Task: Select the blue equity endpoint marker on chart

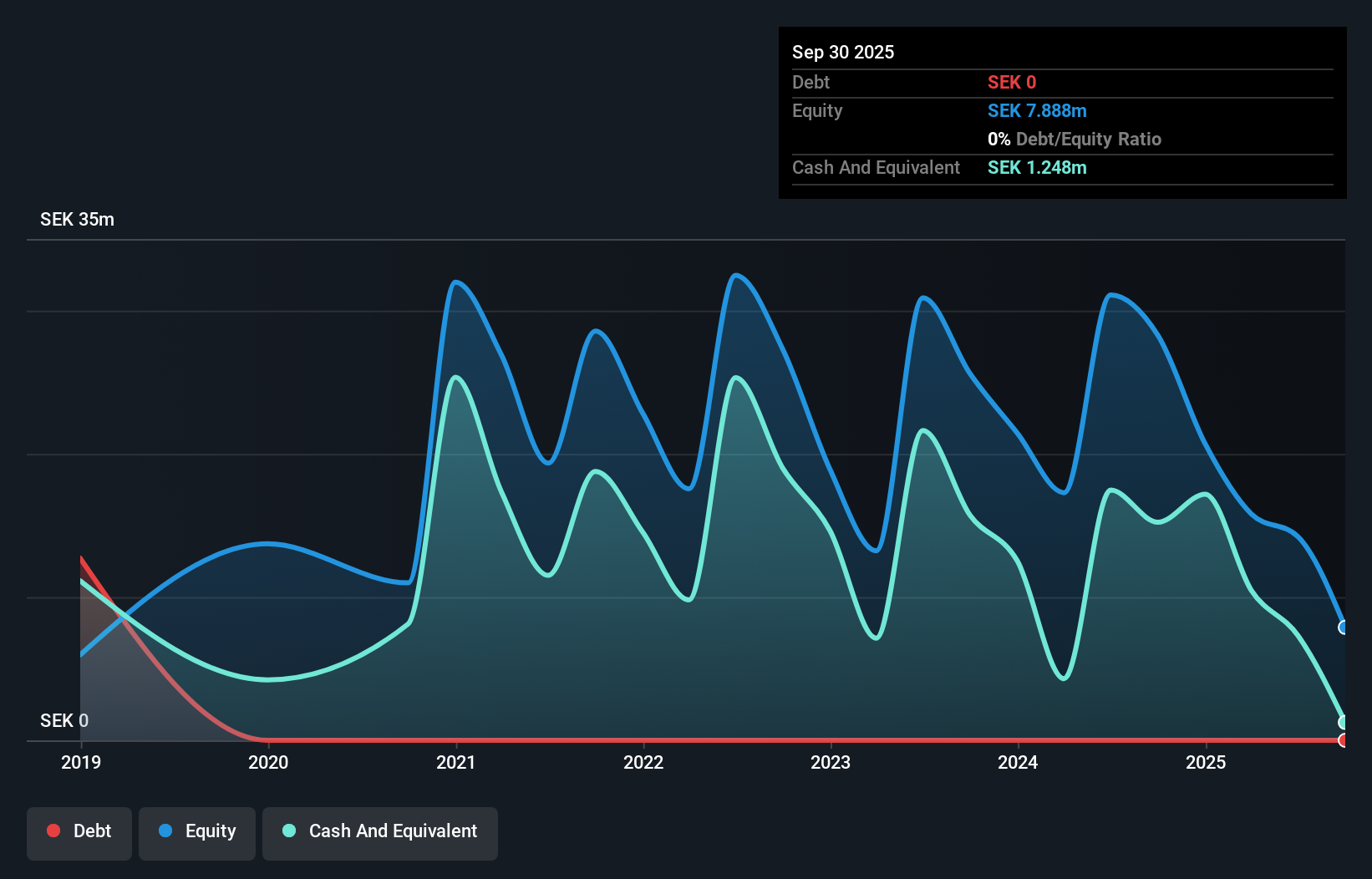Action: (1344, 627)
